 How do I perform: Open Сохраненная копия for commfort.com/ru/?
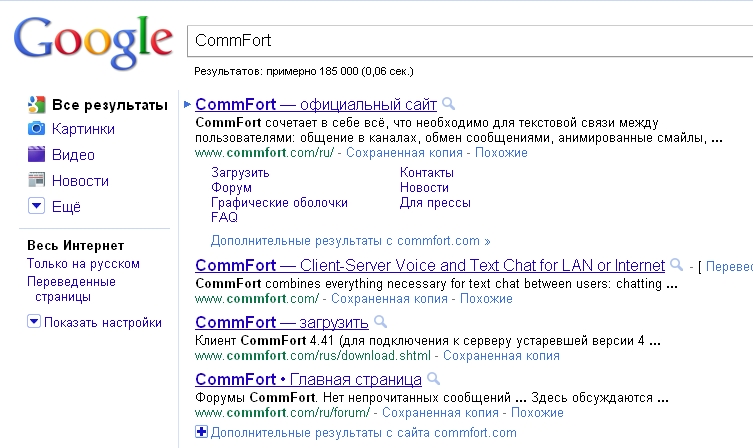404,153
